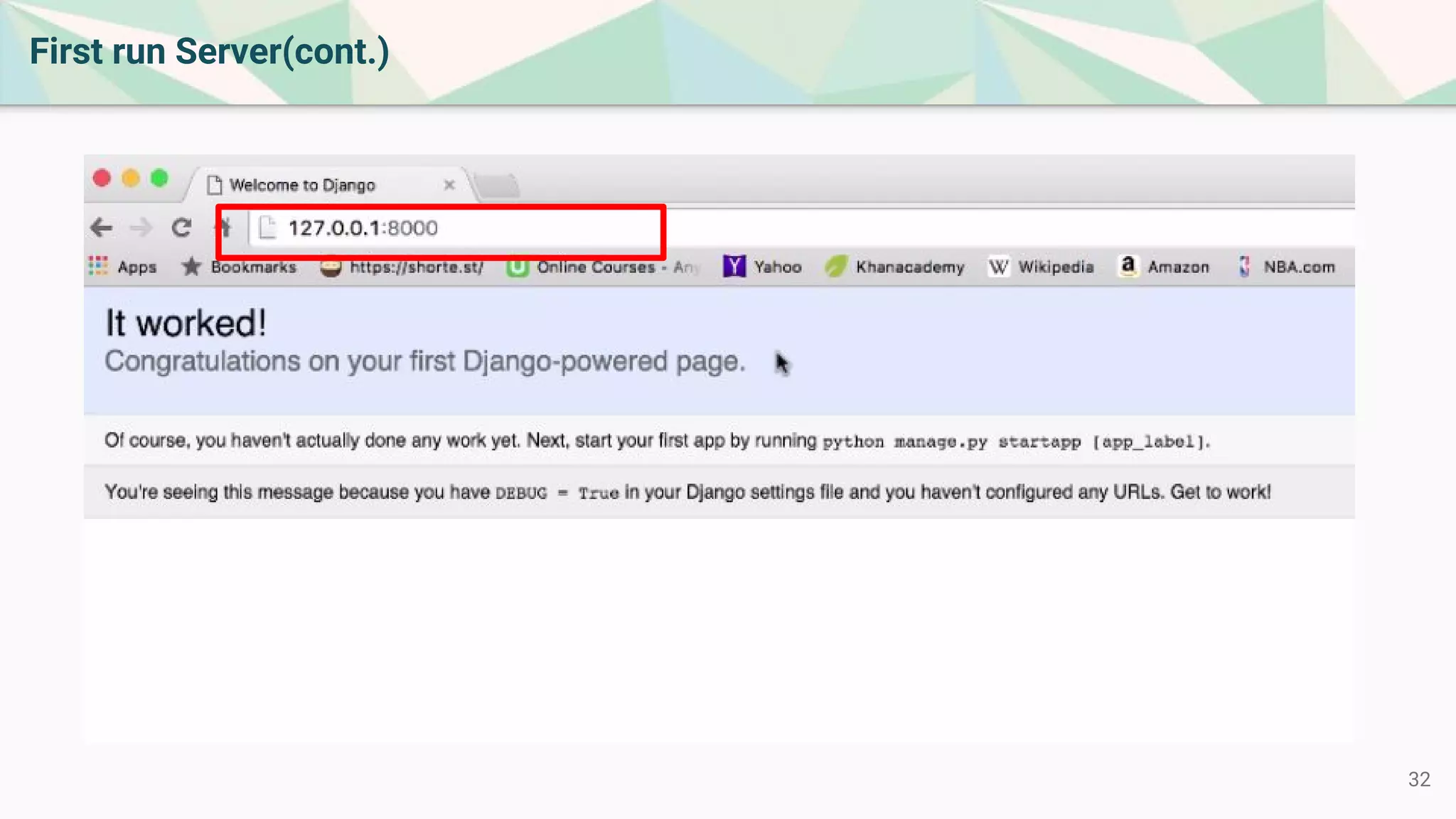Reload the page with the refresh icon
Image resolution: width=1456 pixels, height=819 pixels.
point(181,227)
